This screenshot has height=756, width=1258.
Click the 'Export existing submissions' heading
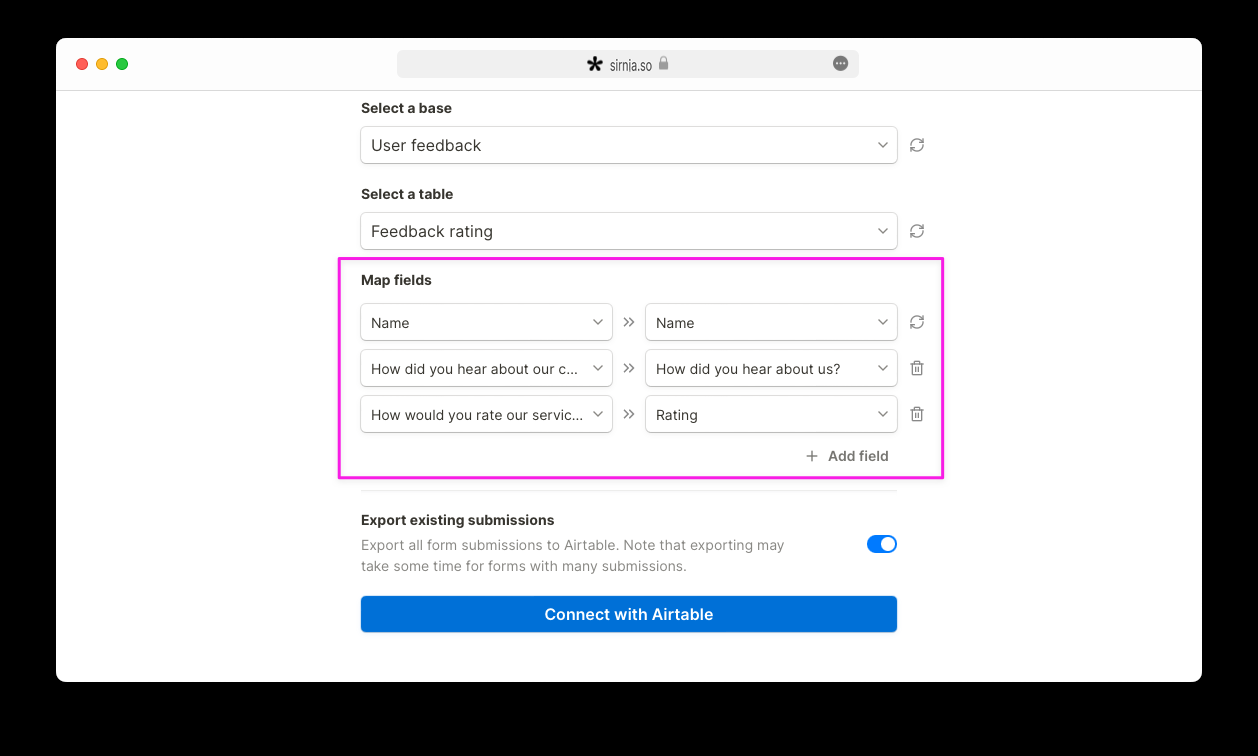[x=458, y=520]
